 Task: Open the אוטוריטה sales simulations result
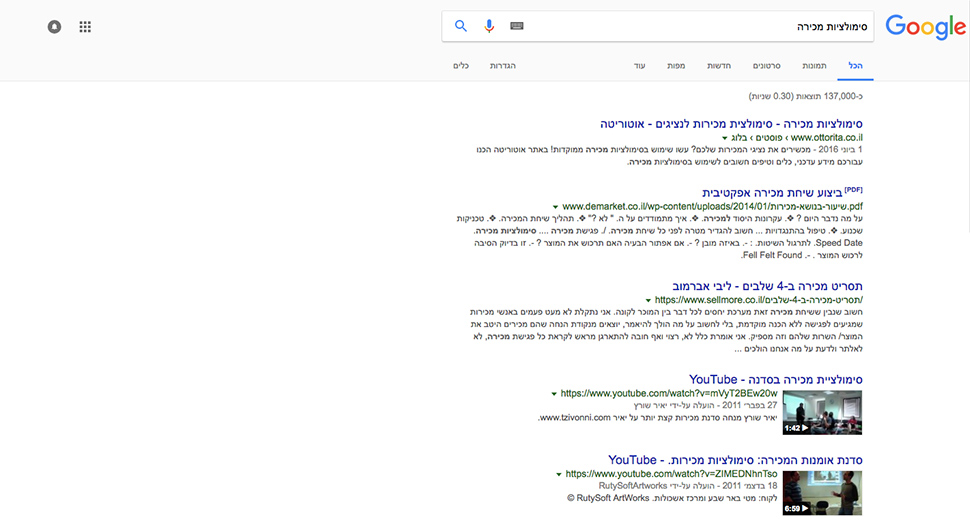[731, 124]
